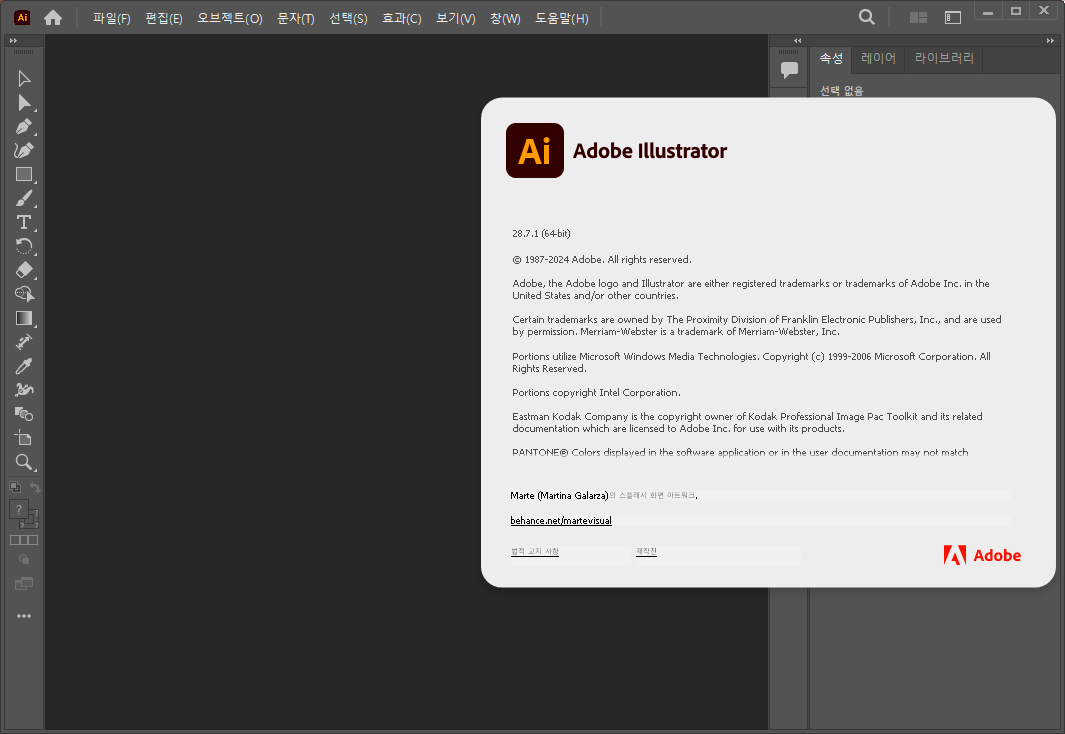Open workspace switcher icon

coord(953,18)
